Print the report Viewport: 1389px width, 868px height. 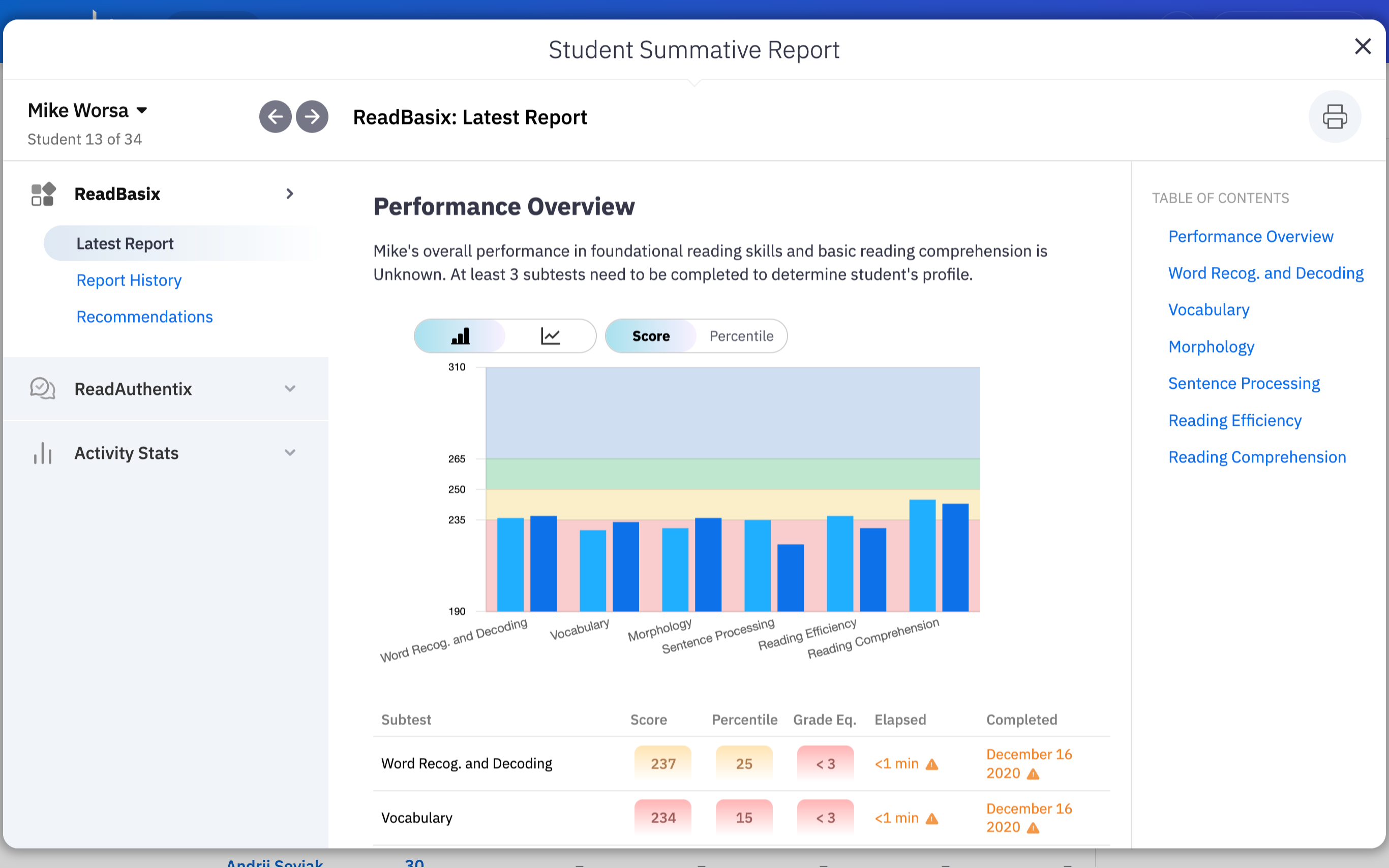coord(1335,116)
